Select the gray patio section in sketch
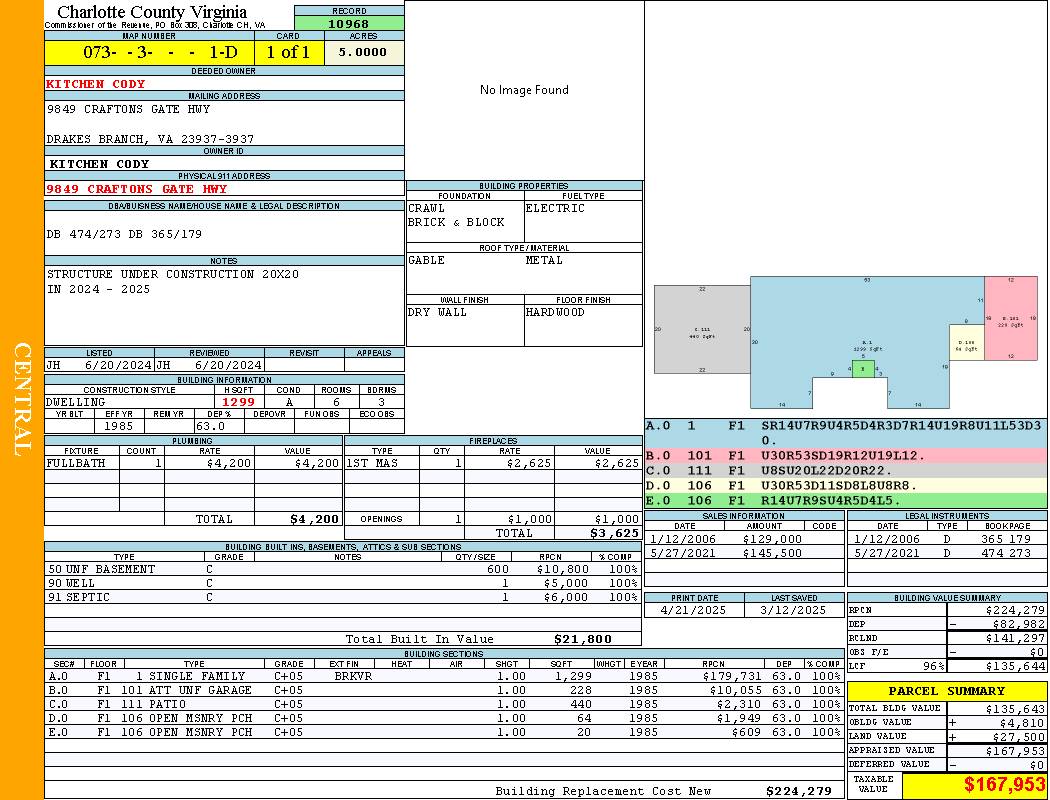Screen dimensions: 1050x800 [702, 329]
